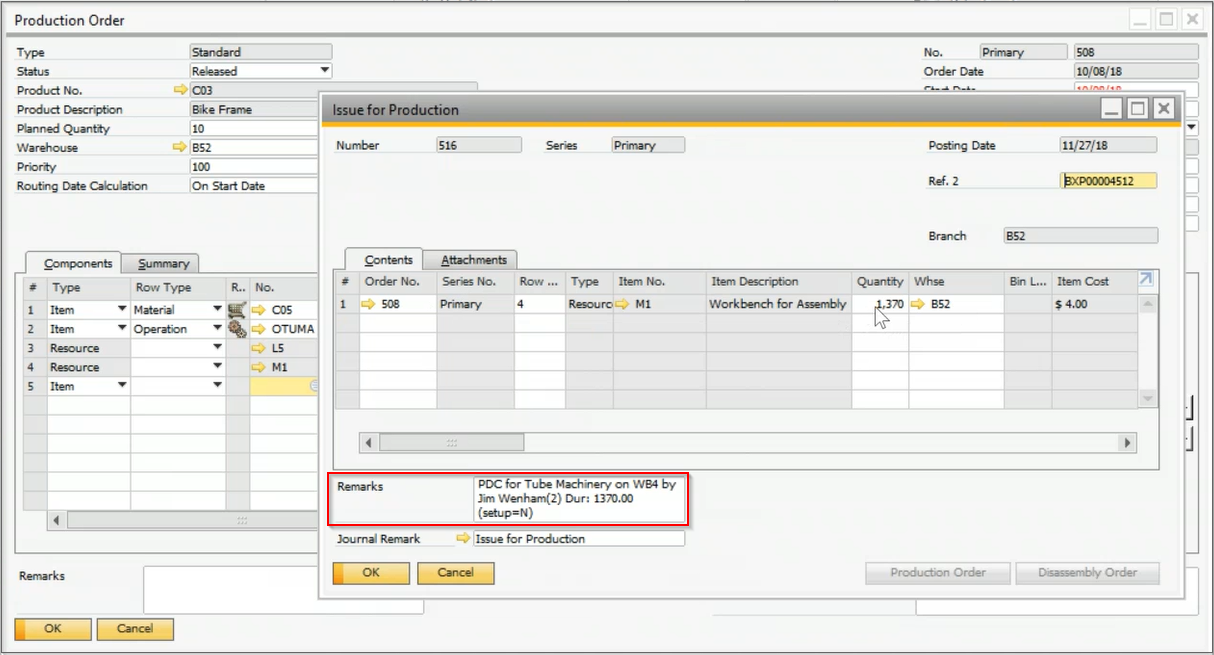
Task: Click the gears icon on the Operation row
Action: [x=237, y=329]
